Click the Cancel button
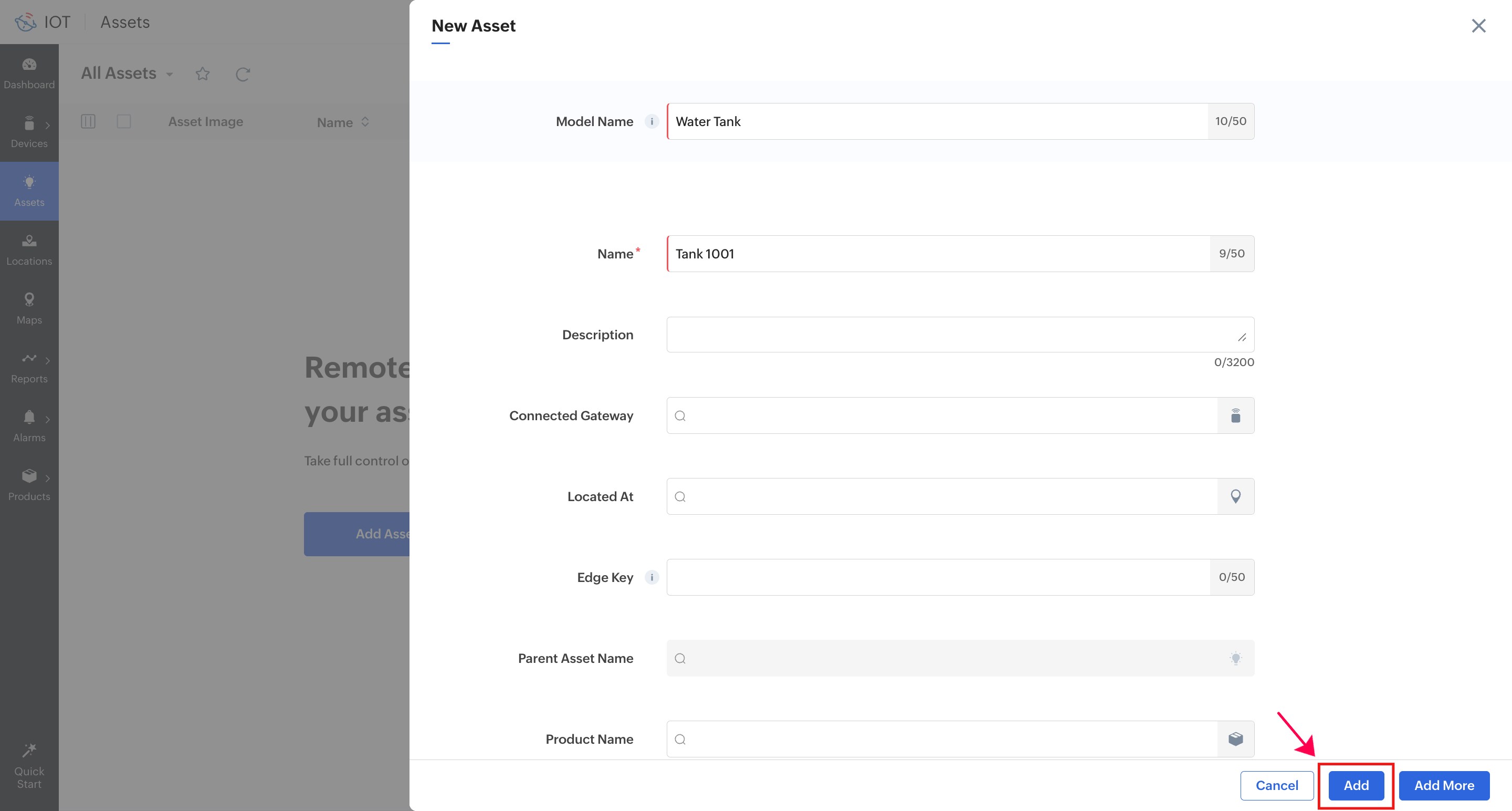 (x=1277, y=786)
